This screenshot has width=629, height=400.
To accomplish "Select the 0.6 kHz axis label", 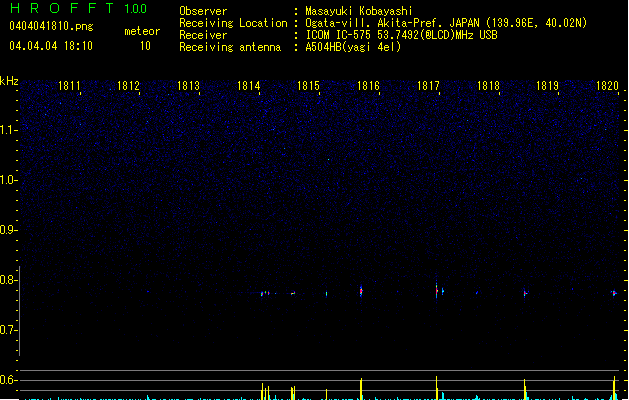I will point(8,380).
